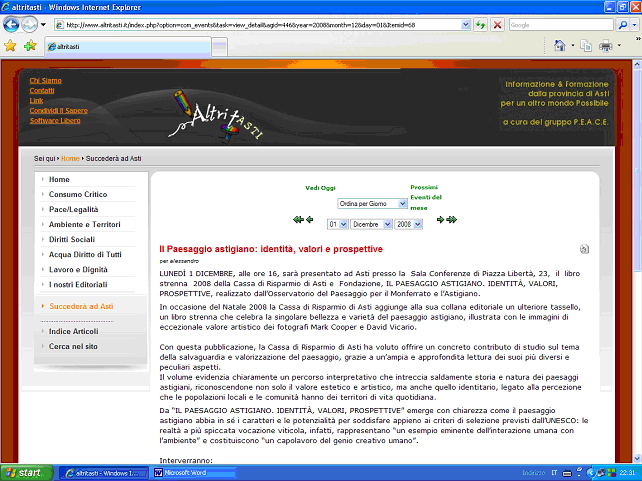
Task: Click the page vertical scrollbar
Action: (637, 262)
